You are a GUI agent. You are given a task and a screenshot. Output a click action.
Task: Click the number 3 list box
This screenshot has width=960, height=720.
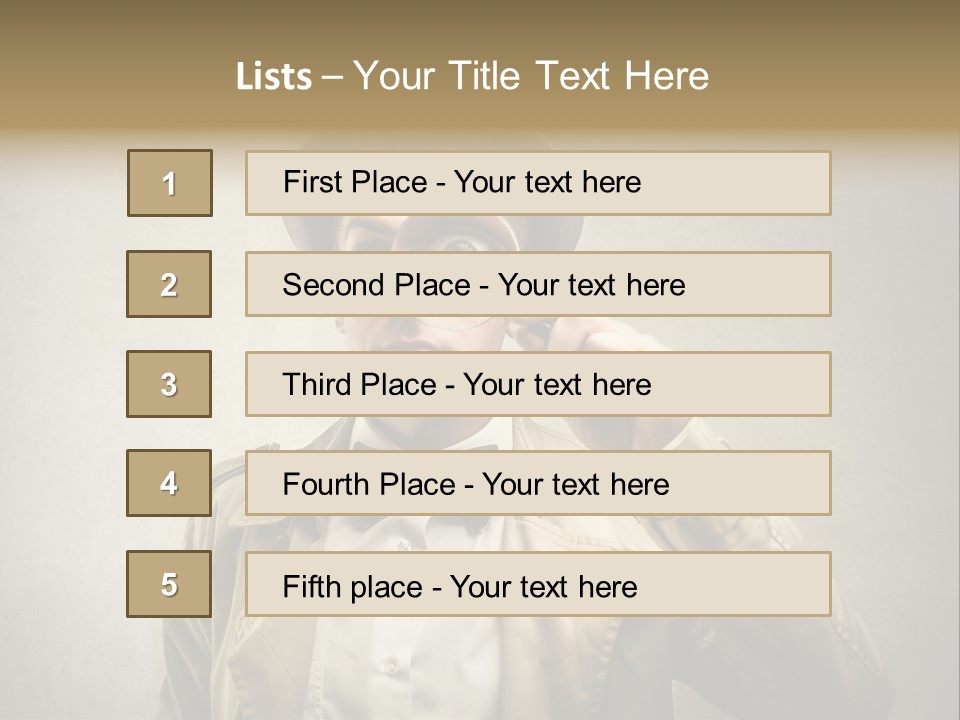pos(169,384)
